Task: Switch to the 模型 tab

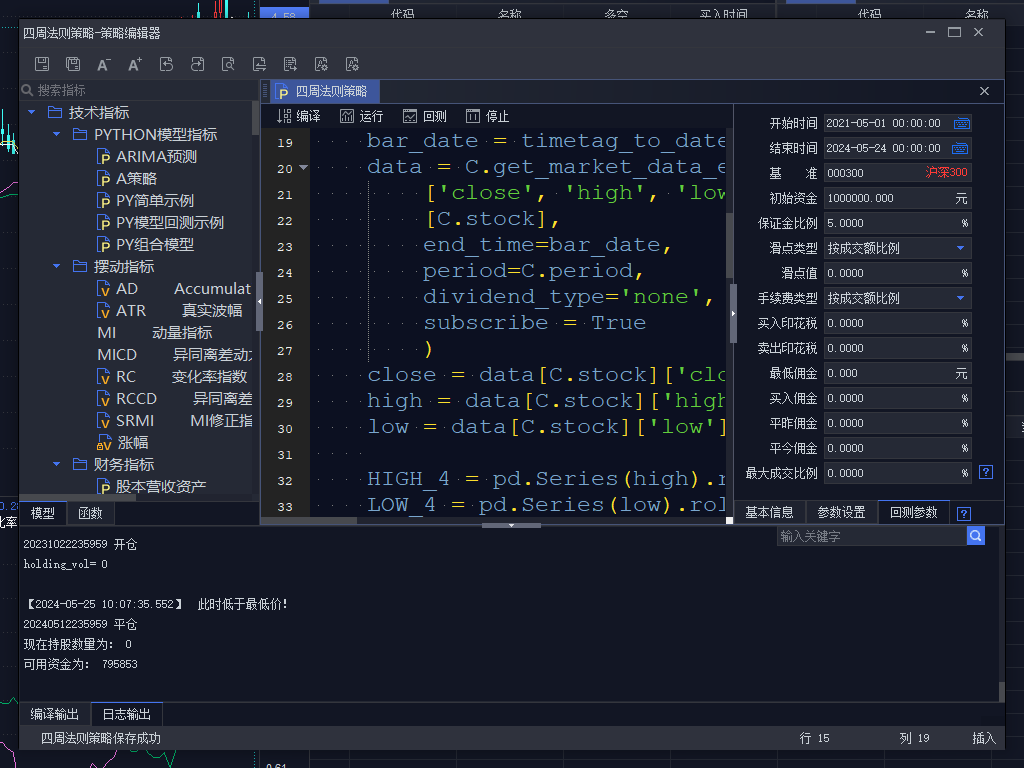Action: pos(43,513)
